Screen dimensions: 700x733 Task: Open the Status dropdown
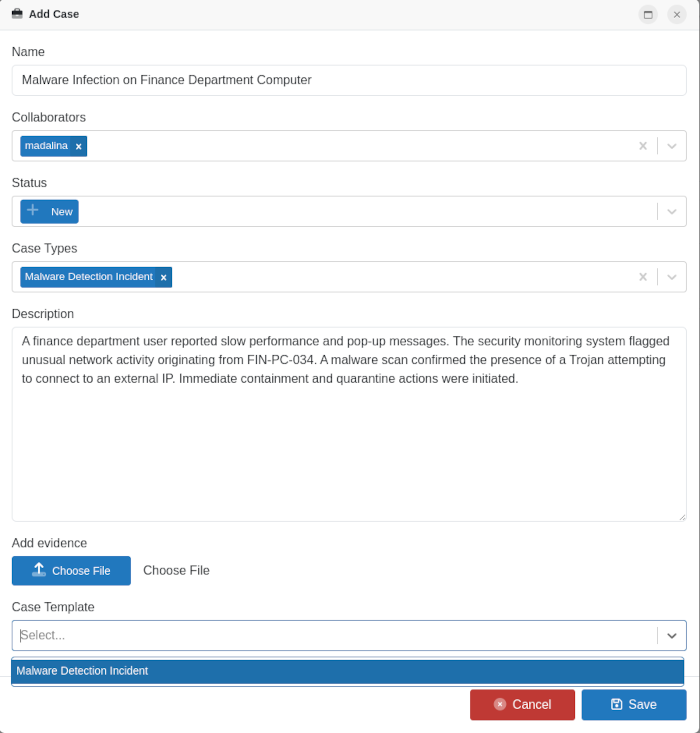tap(672, 211)
